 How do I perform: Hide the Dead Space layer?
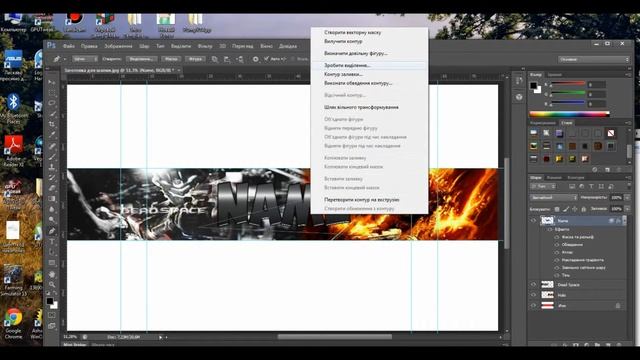(533, 284)
